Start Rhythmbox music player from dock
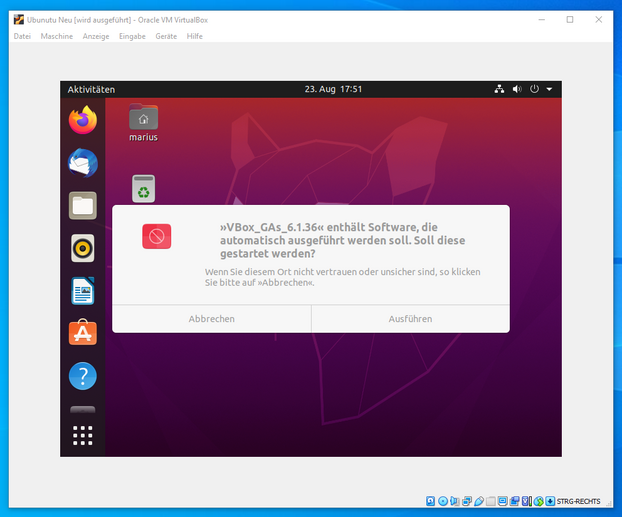The image size is (622, 517). click(83, 248)
